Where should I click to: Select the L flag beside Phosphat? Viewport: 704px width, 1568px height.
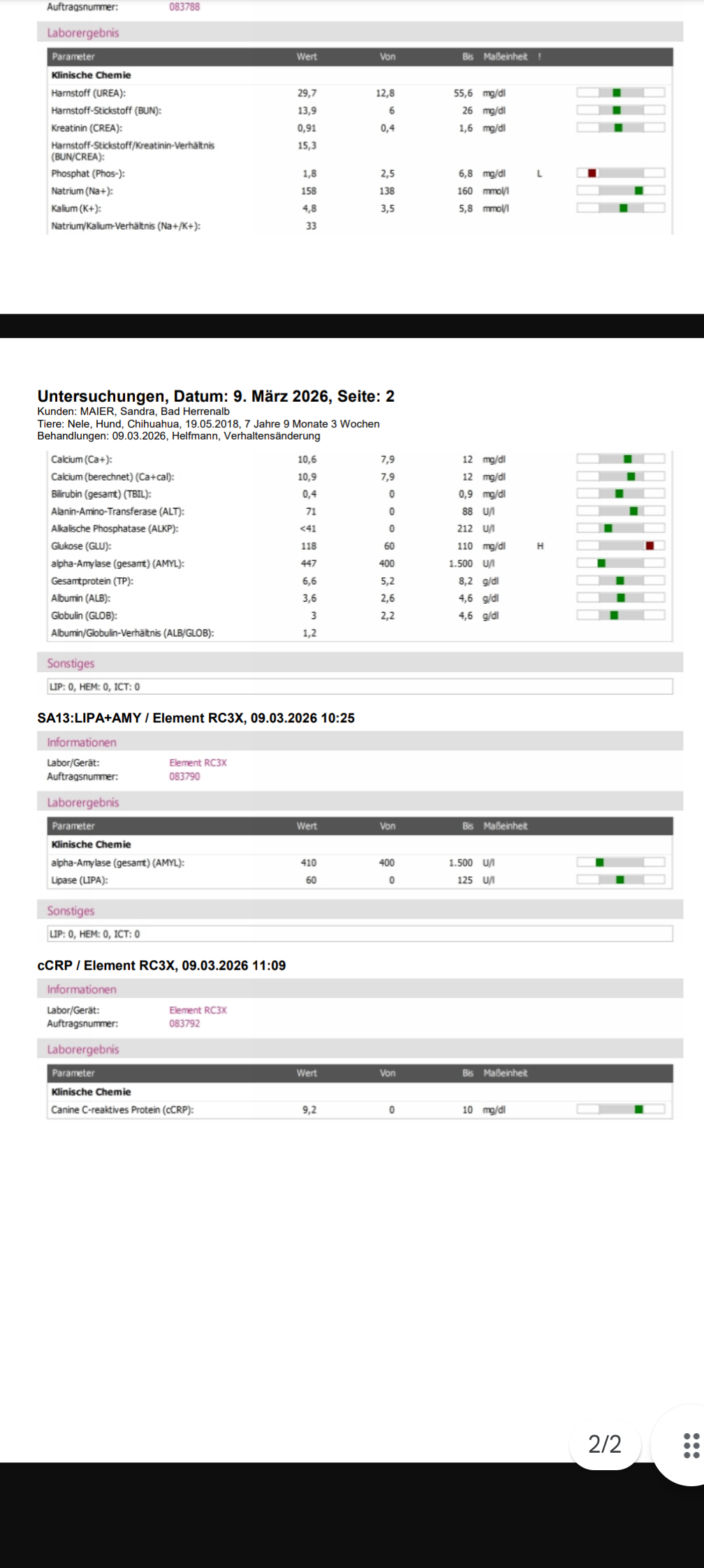click(539, 174)
